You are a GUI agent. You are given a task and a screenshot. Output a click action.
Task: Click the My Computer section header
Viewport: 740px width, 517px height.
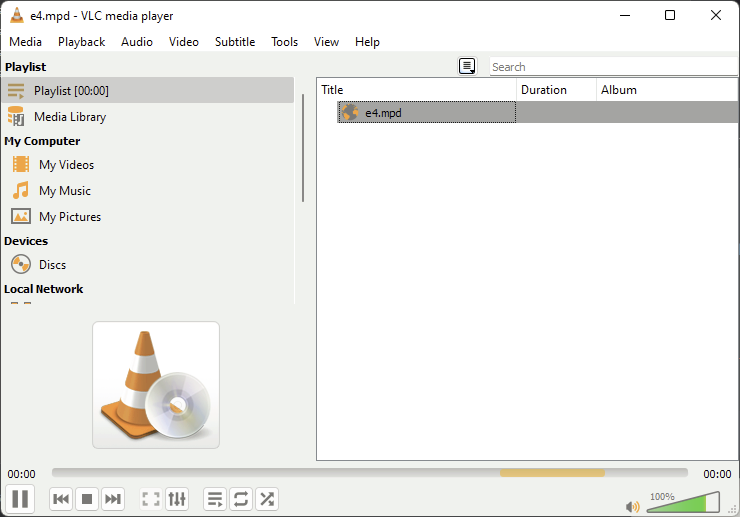point(42,141)
